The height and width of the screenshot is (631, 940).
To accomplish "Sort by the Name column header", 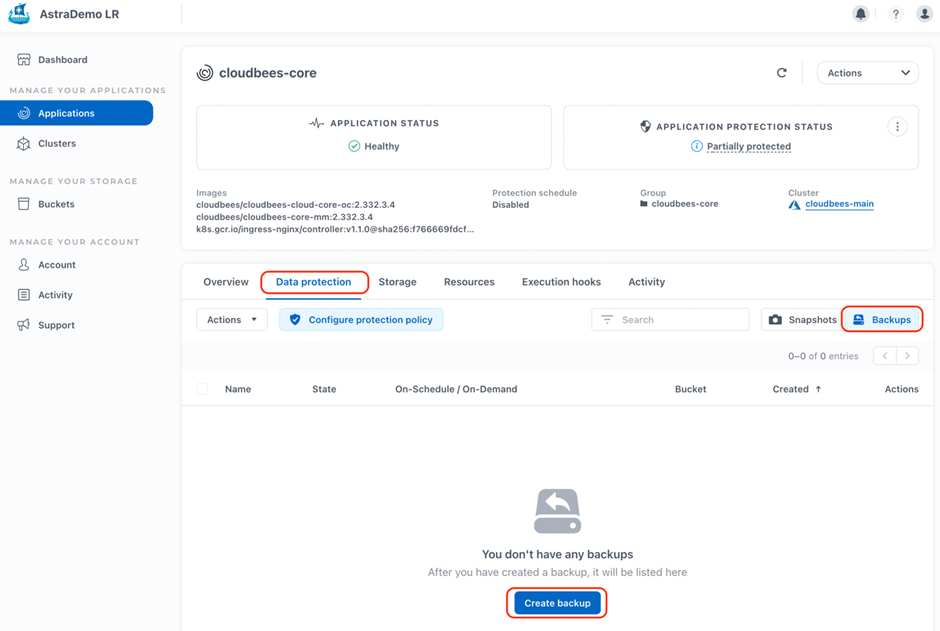I will point(238,389).
